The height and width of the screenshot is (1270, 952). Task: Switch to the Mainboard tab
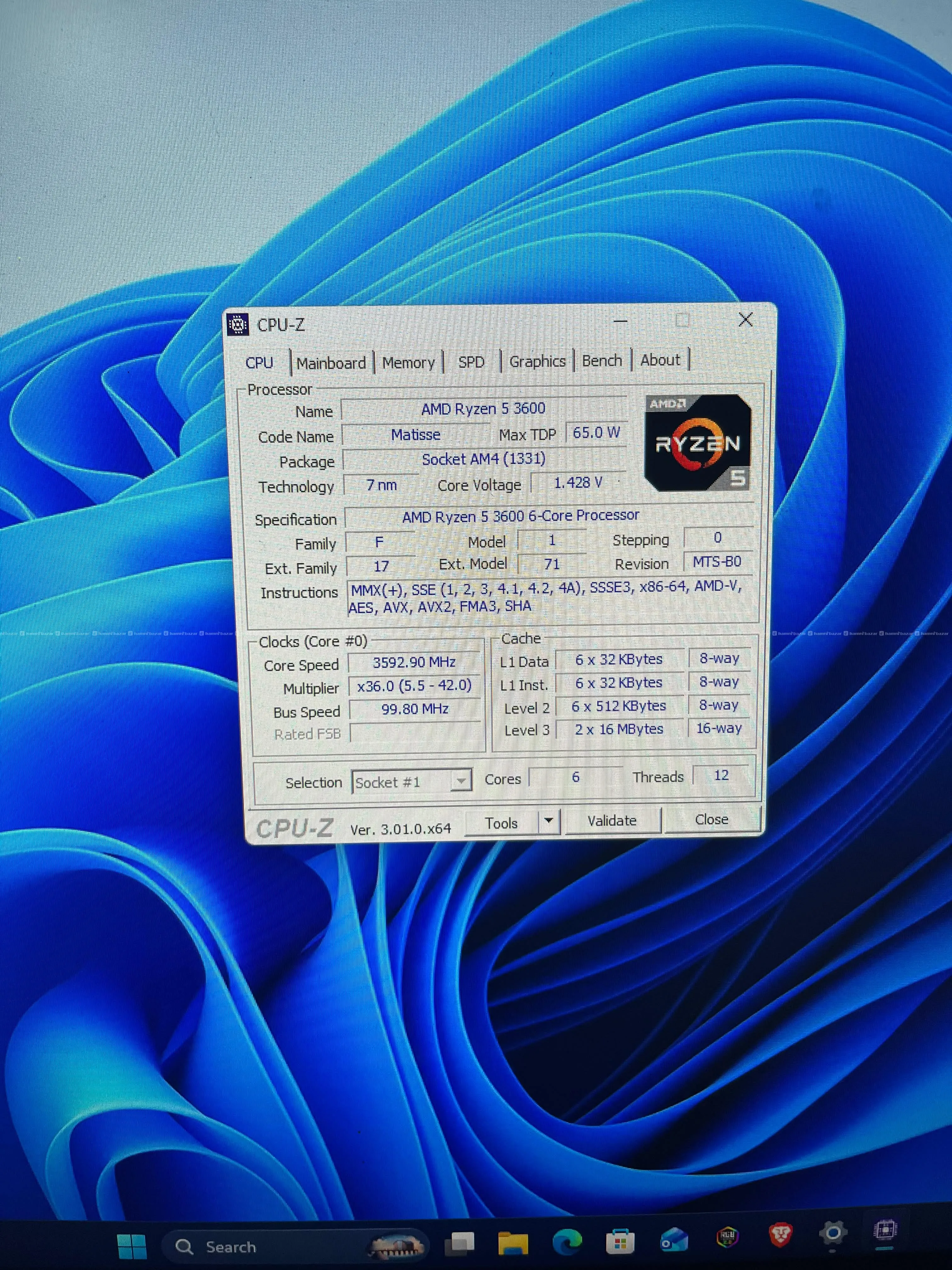point(331,363)
